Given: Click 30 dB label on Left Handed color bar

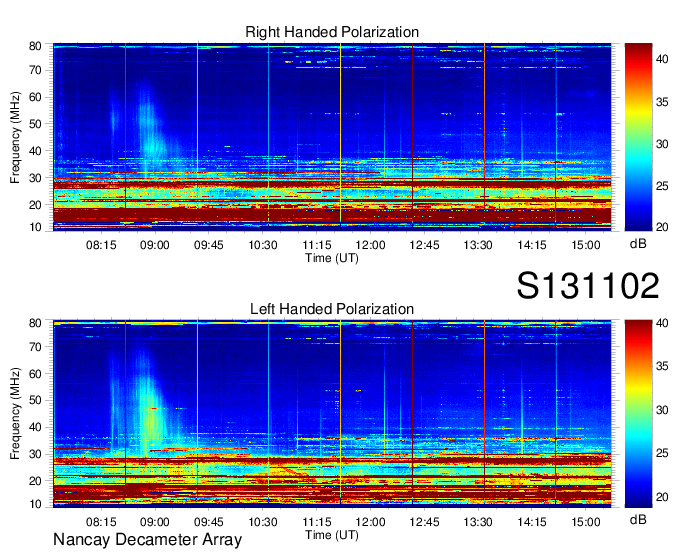Looking at the screenshot, I should [662, 410].
